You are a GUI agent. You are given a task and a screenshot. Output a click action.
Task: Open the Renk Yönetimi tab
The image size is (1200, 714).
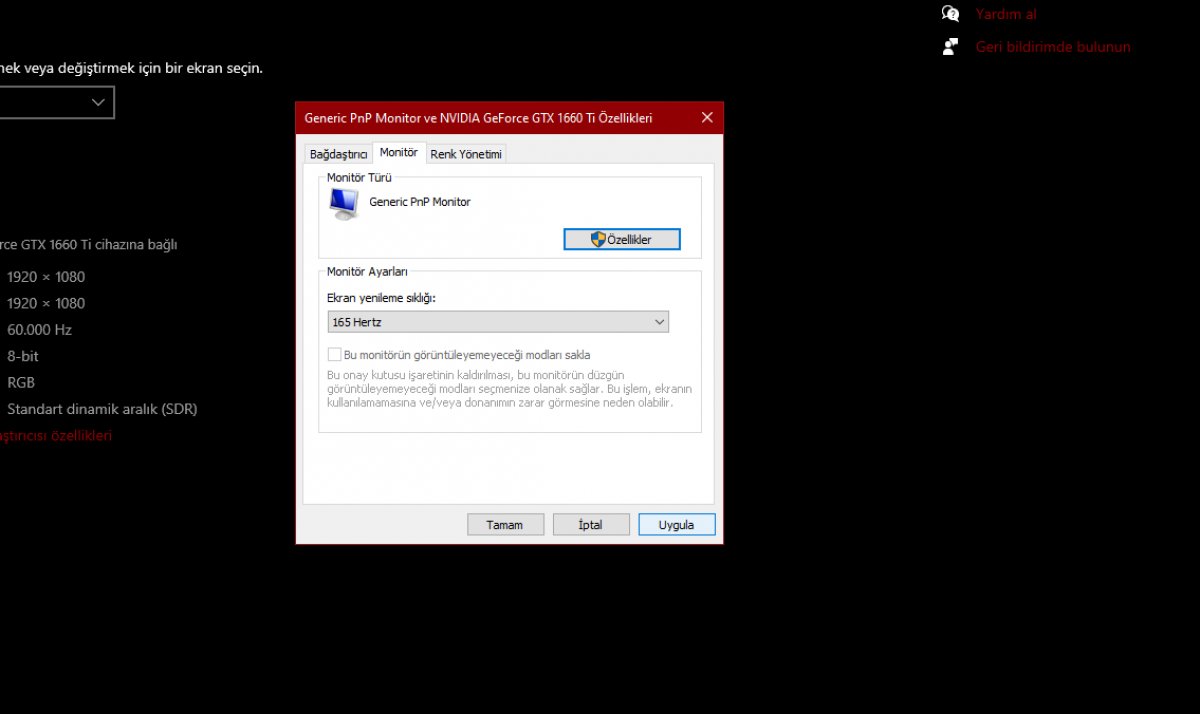point(466,154)
